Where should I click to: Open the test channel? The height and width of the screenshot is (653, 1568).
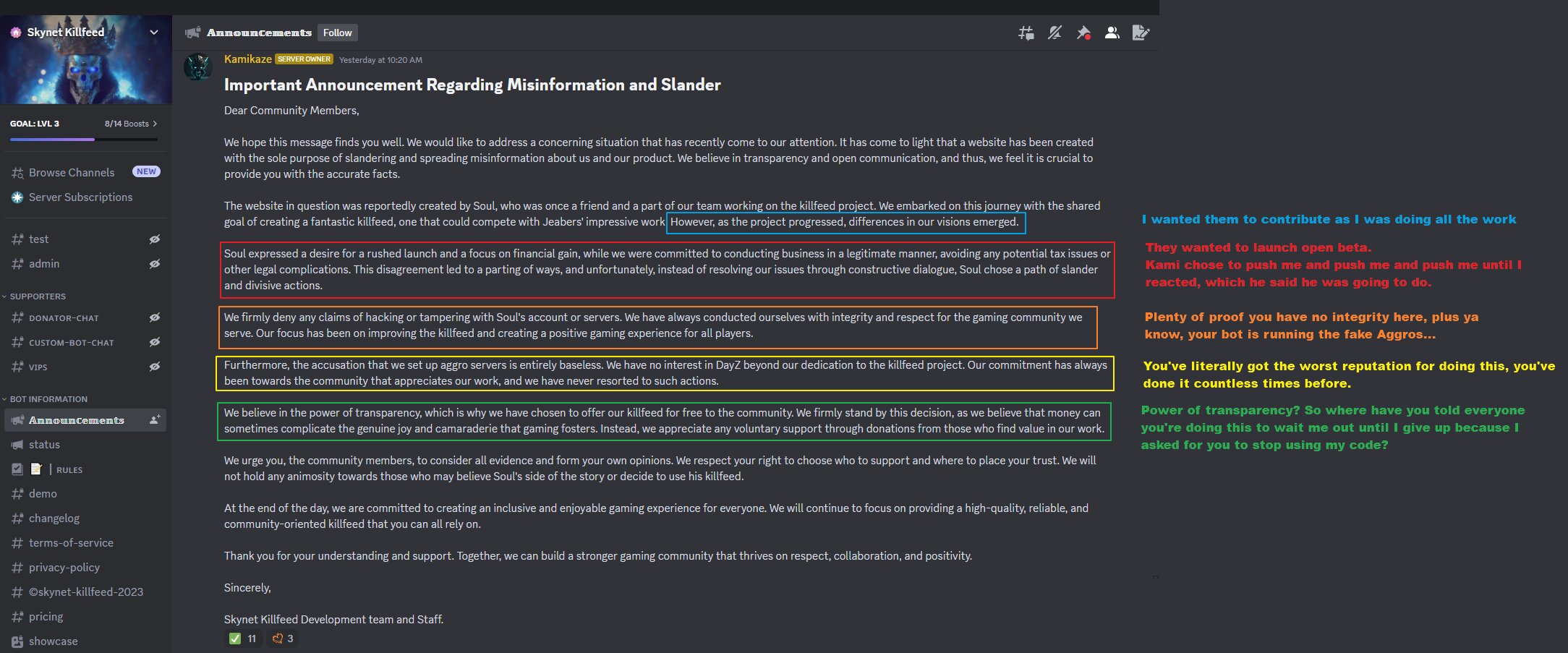pyautogui.click(x=85, y=239)
